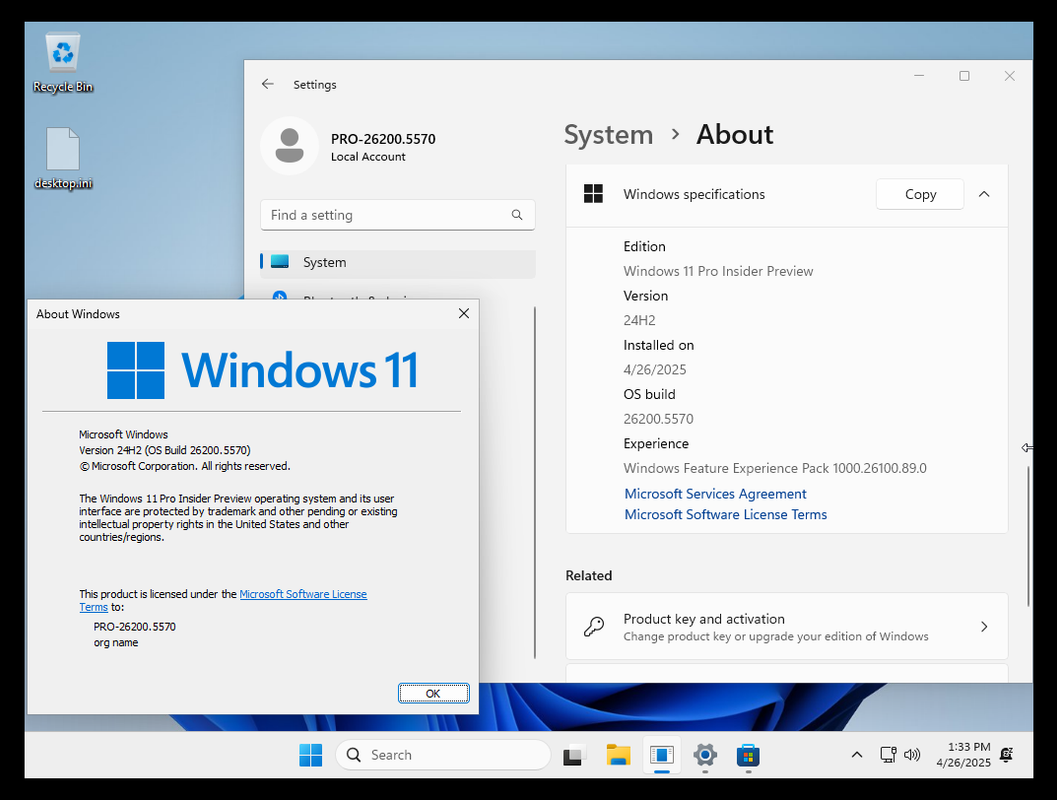Open Microsoft Software License Terms in Settings
The image size is (1057, 800).
725,515
